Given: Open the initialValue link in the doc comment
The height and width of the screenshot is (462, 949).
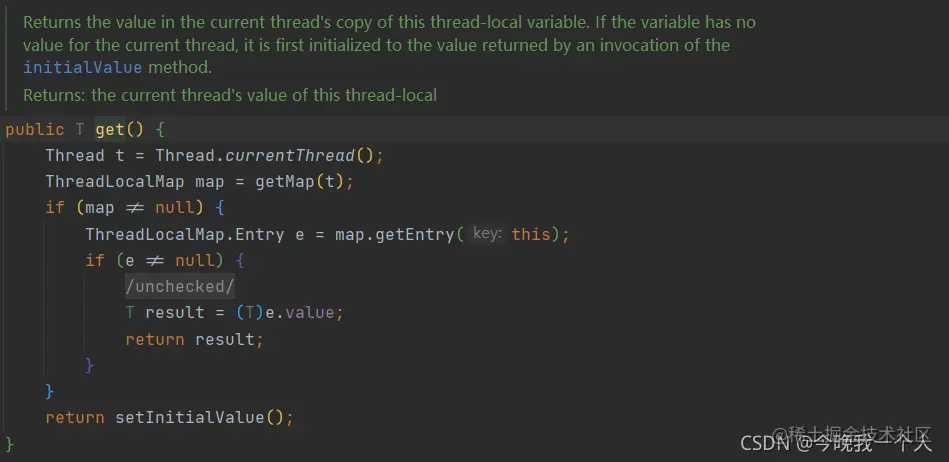Looking at the screenshot, I should pos(82,67).
